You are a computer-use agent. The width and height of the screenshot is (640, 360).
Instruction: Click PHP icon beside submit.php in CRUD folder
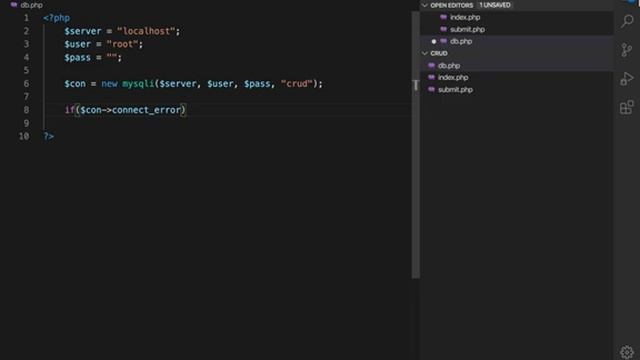(x=431, y=89)
